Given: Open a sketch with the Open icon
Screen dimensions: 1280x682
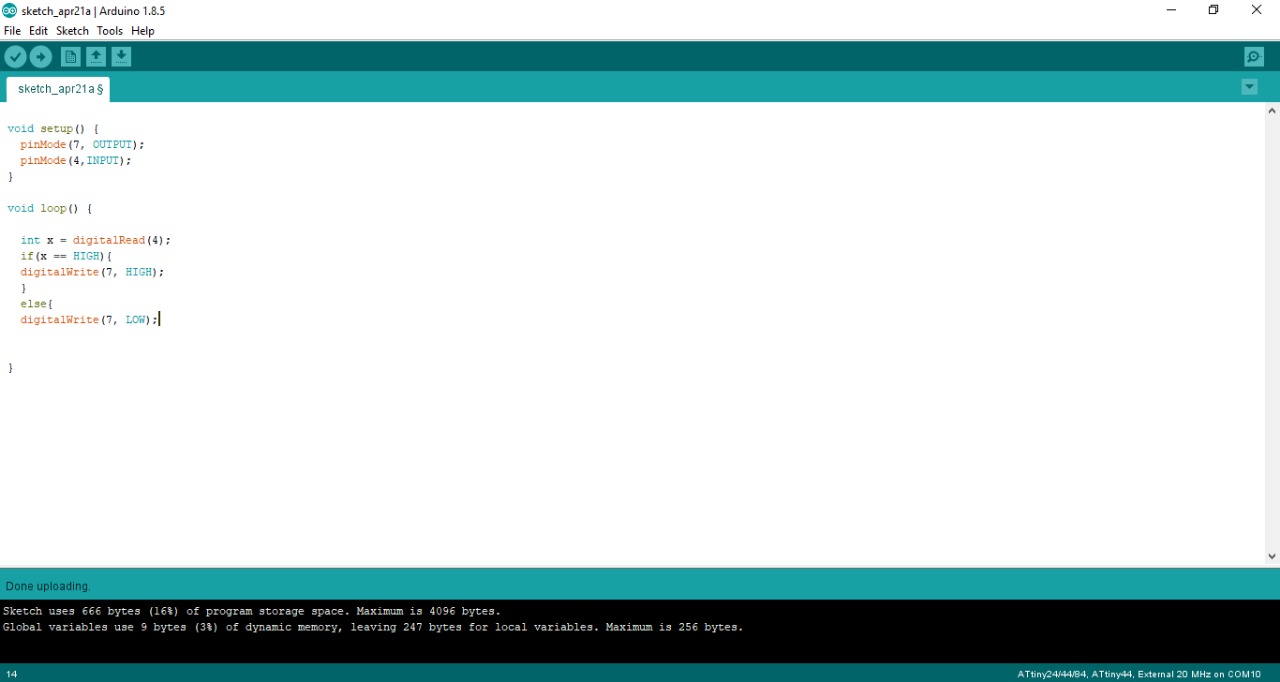Looking at the screenshot, I should click(x=96, y=57).
